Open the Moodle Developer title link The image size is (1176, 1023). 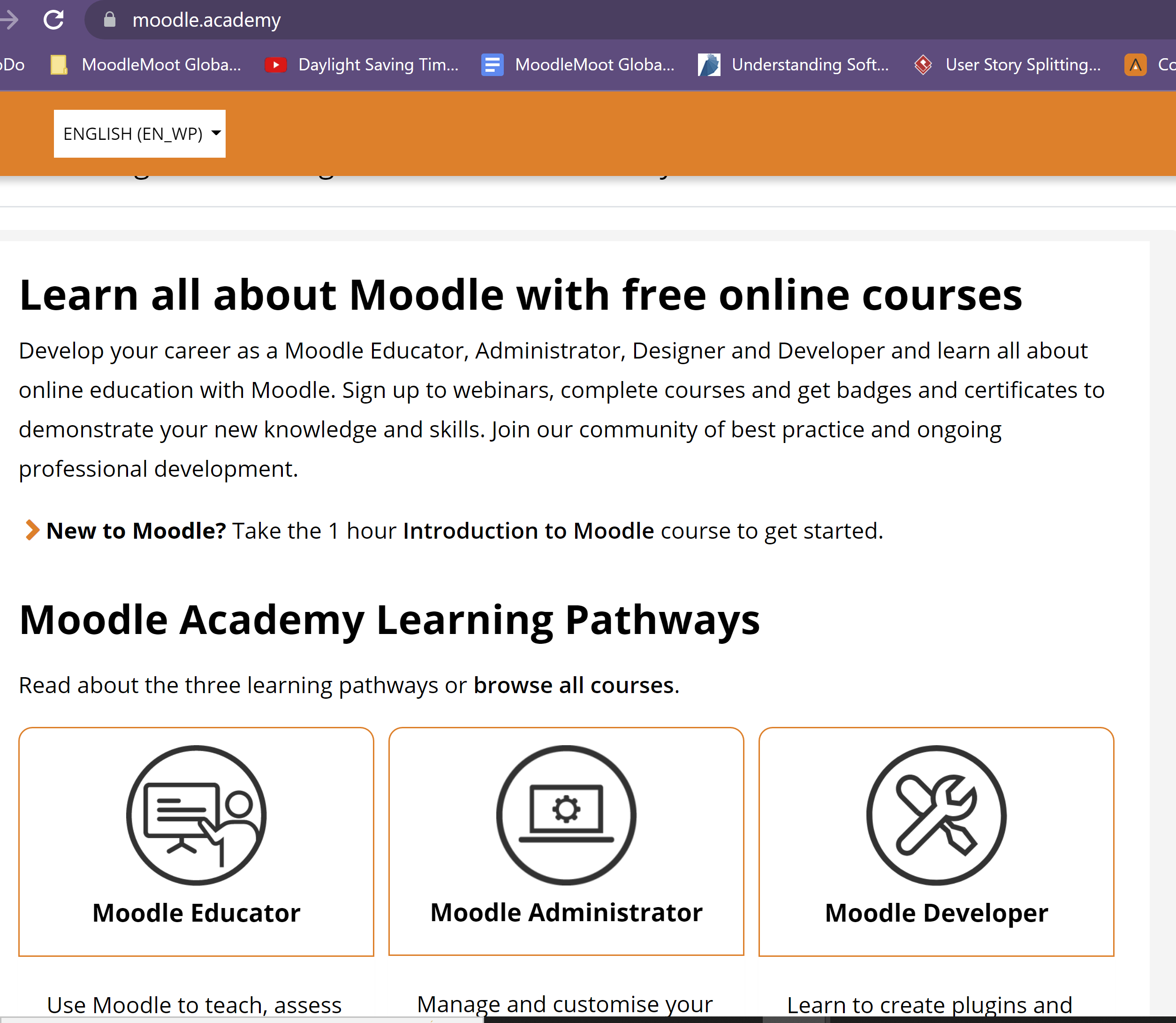[x=936, y=913]
